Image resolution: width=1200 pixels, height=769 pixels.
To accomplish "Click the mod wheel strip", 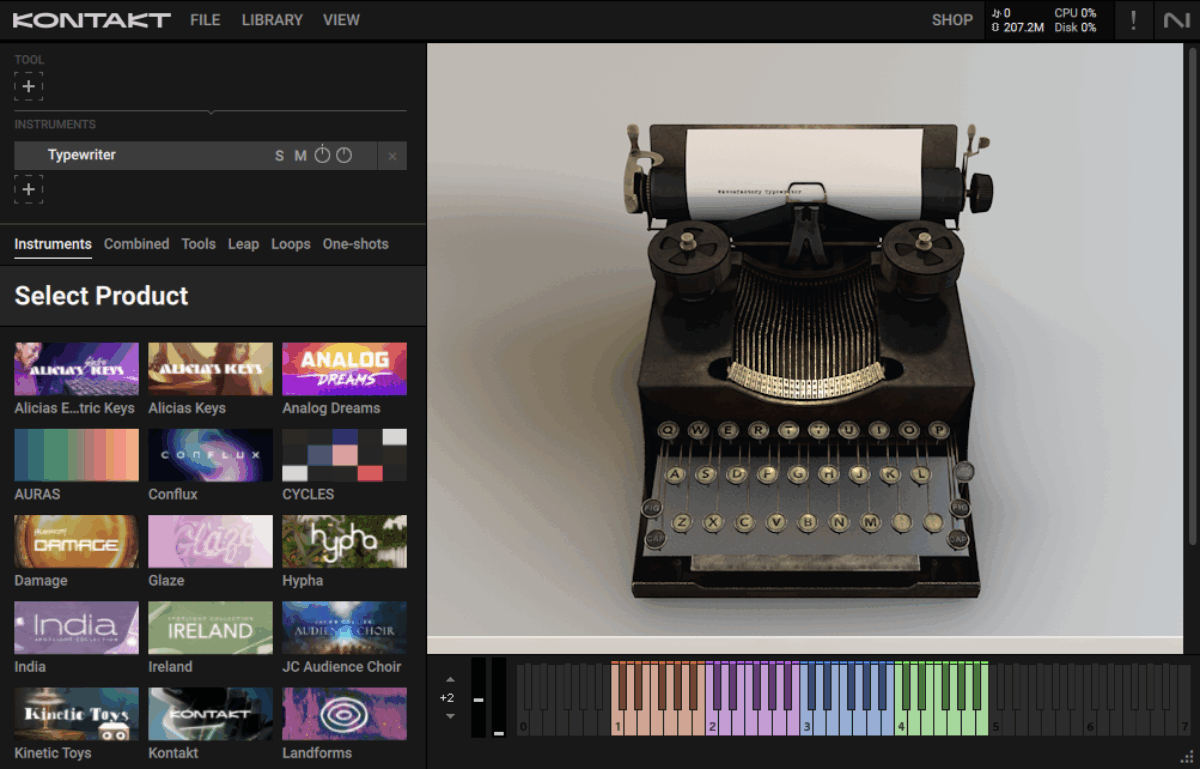I will point(499,698).
